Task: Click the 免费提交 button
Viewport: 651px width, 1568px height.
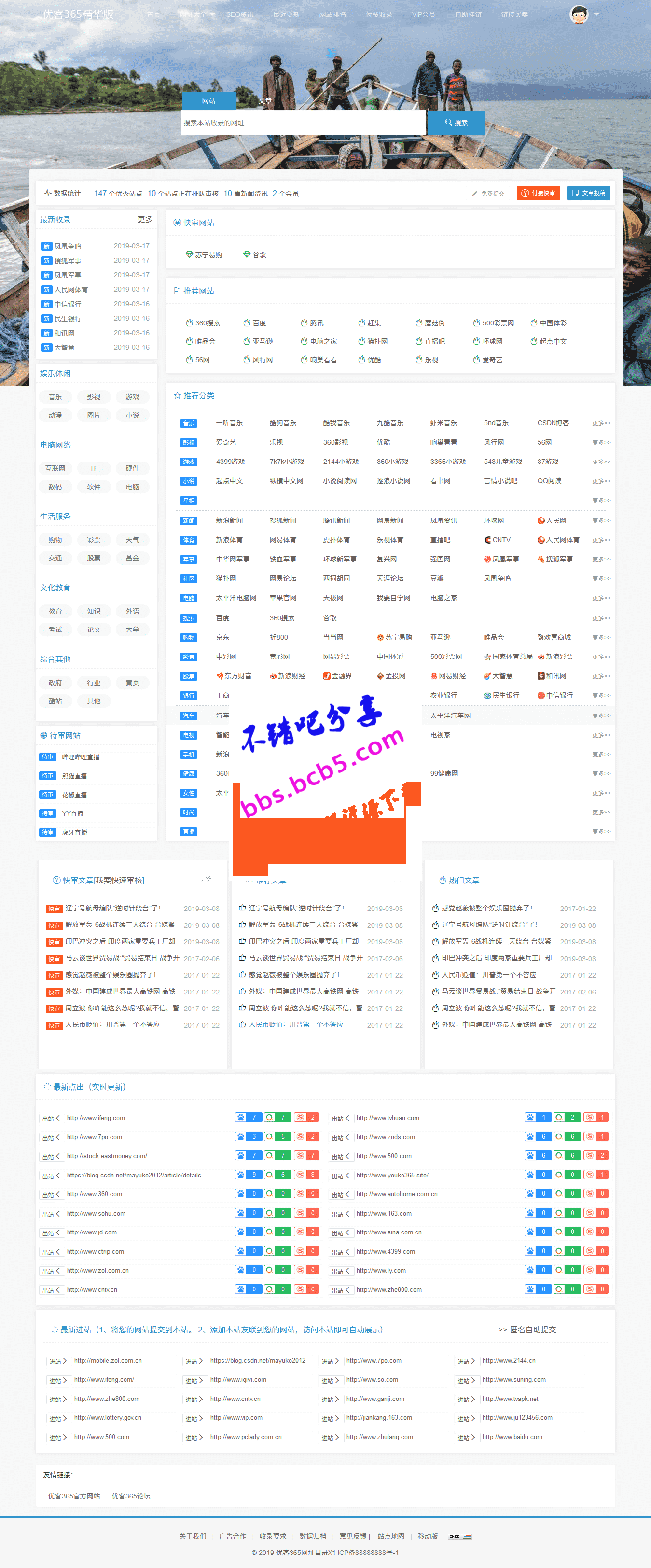Action: point(488,193)
